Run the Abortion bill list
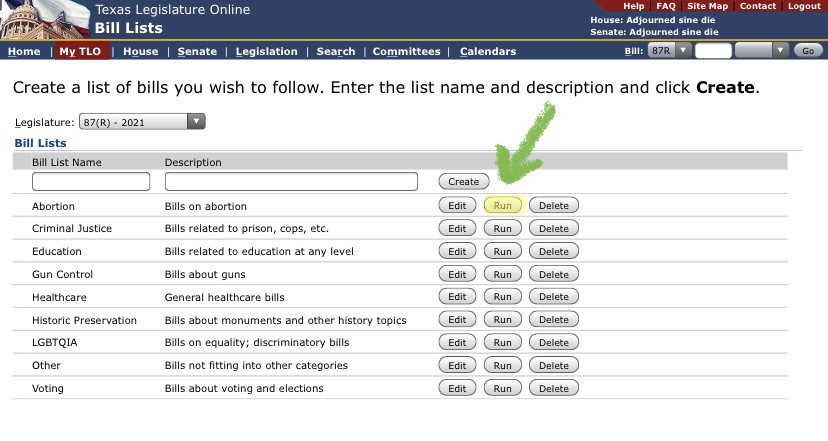The width and height of the screenshot is (828, 441). pos(503,205)
